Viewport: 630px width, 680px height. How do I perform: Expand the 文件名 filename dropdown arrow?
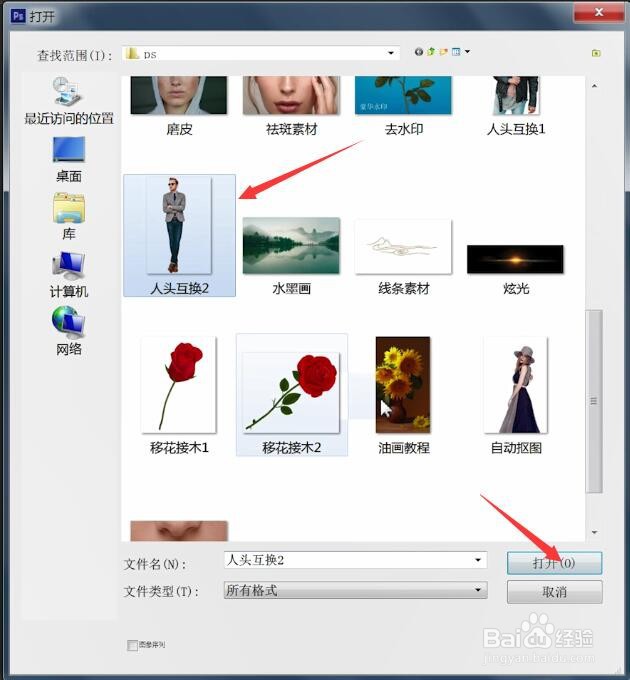tap(478, 560)
